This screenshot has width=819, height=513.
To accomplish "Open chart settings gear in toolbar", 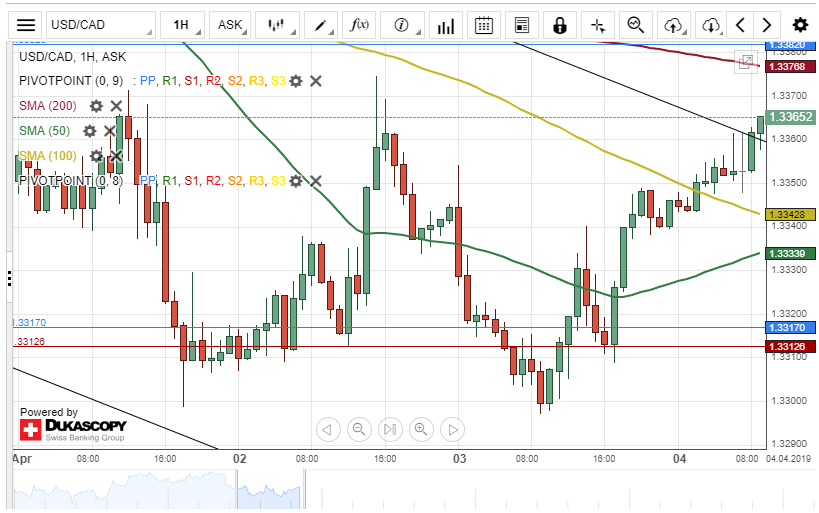I will (800, 25).
